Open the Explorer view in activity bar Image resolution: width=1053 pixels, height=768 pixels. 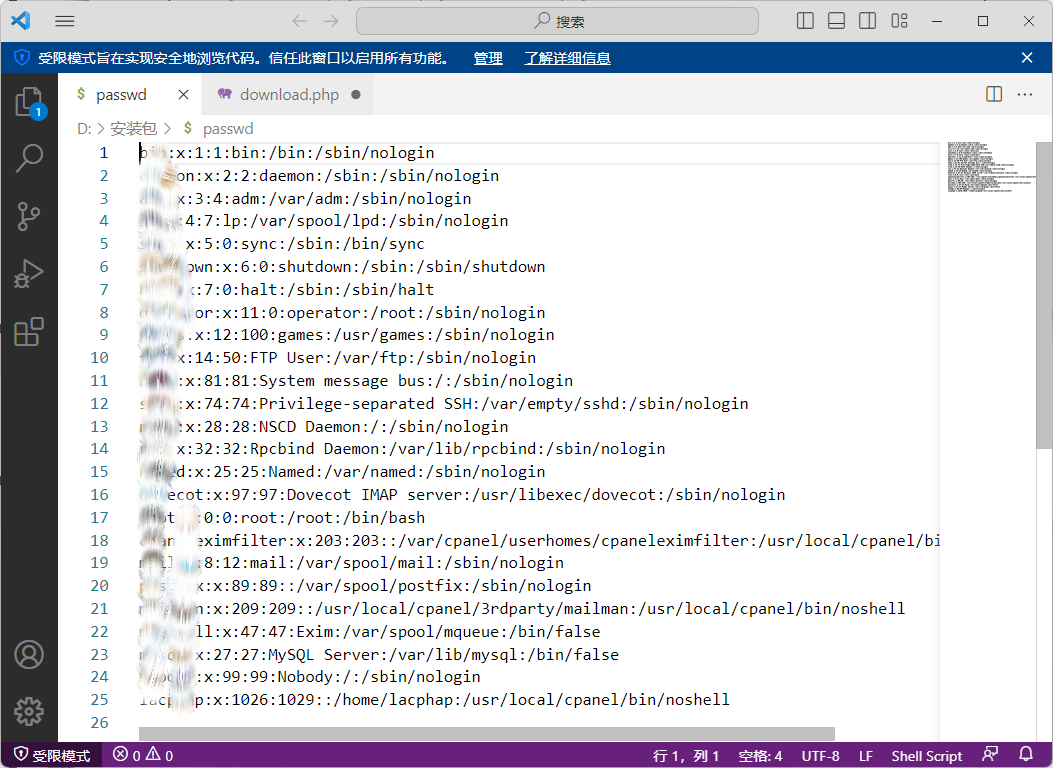tap(29, 103)
